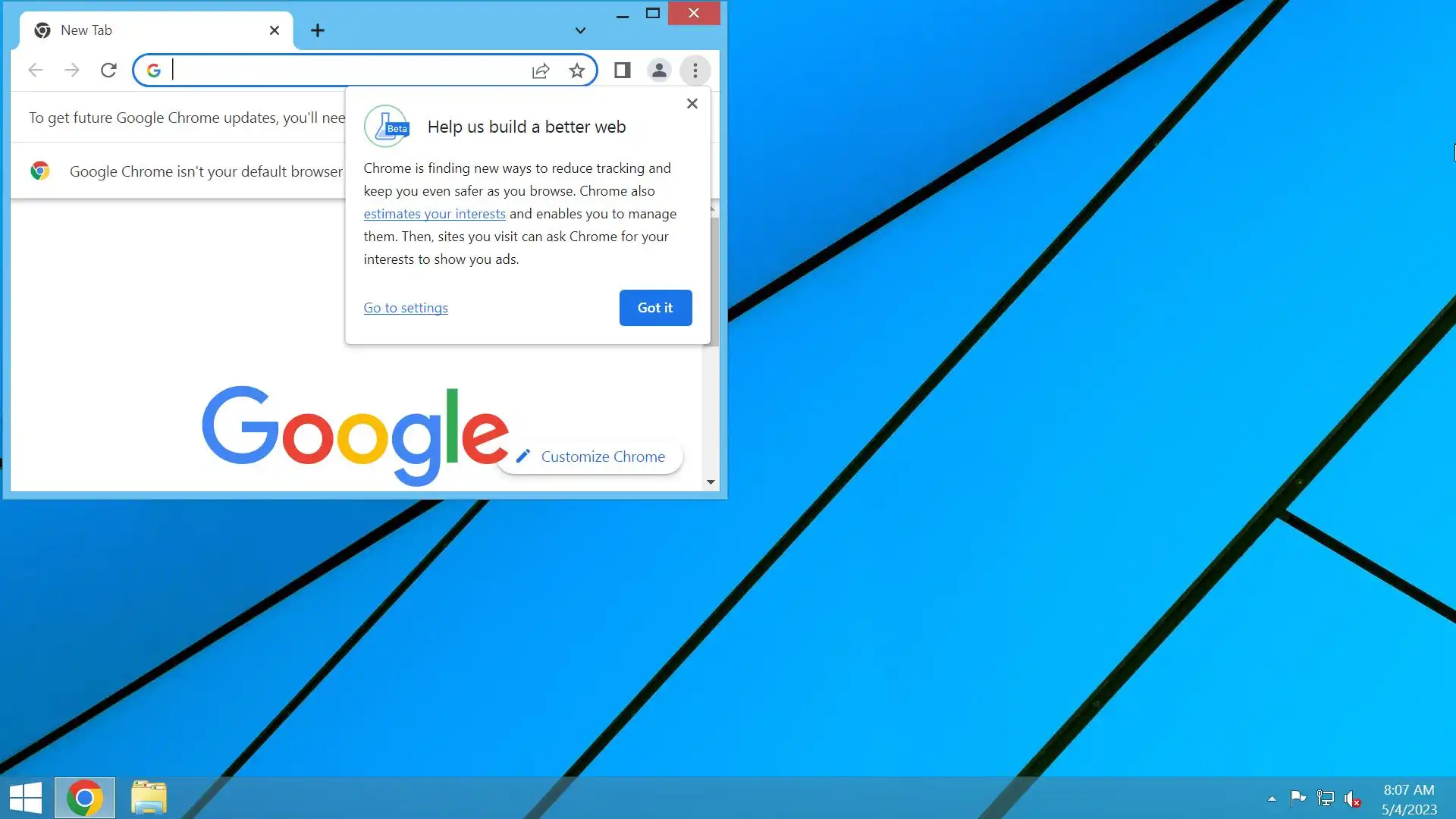This screenshot has width=1456, height=819.
Task: Open the three-dot Chrome menu
Action: pyautogui.click(x=695, y=71)
